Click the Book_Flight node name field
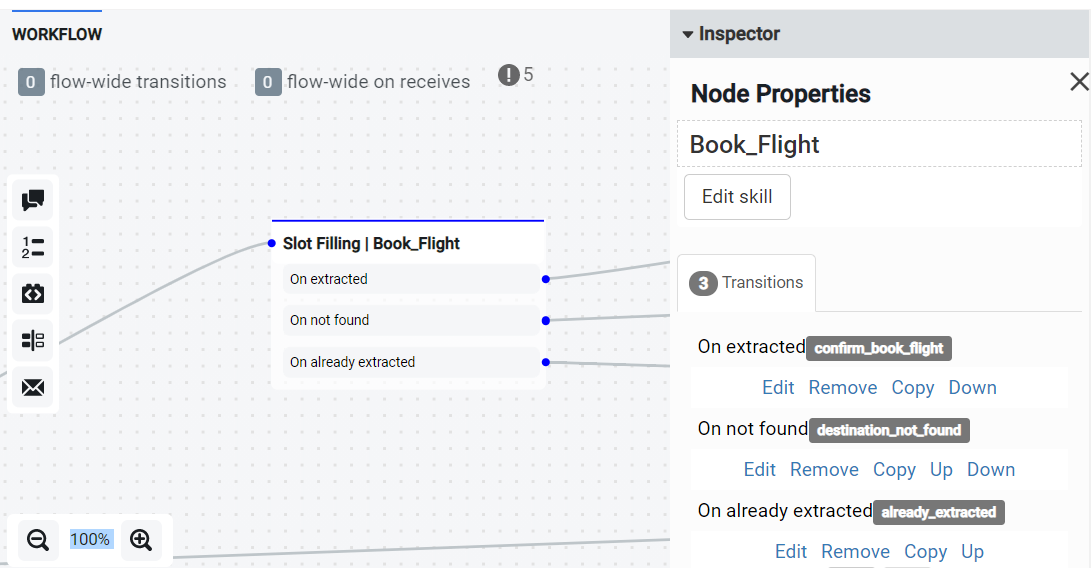 (x=879, y=144)
